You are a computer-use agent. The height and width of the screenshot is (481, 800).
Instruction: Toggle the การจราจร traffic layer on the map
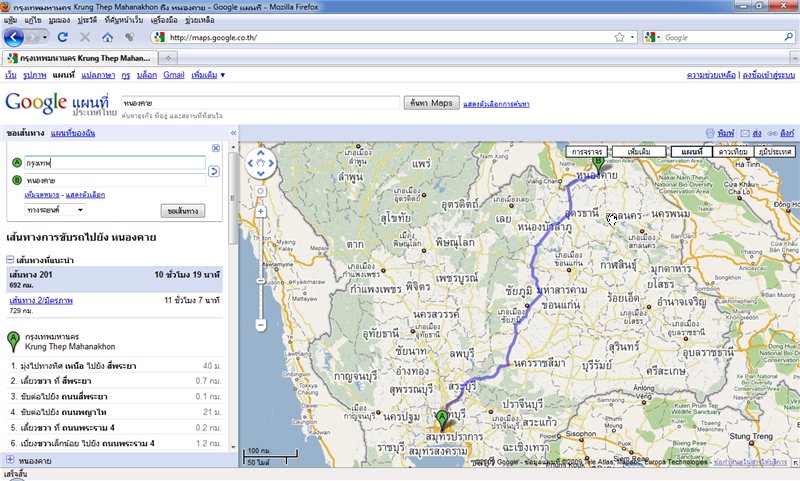[x=587, y=151]
